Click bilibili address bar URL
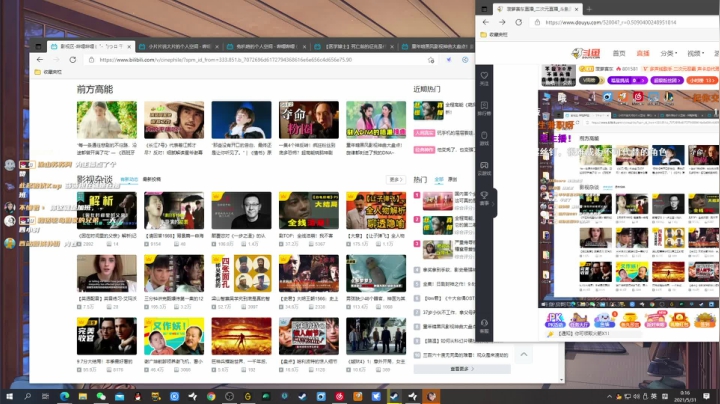 click(x=225, y=60)
